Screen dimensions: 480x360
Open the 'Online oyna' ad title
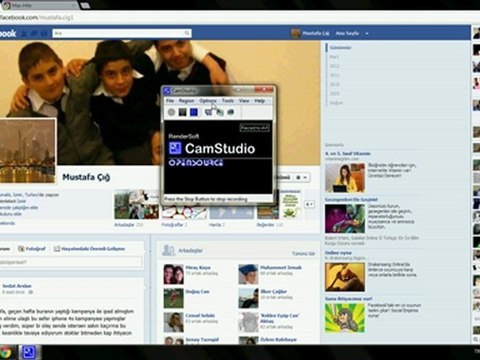(x=338, y=253)
